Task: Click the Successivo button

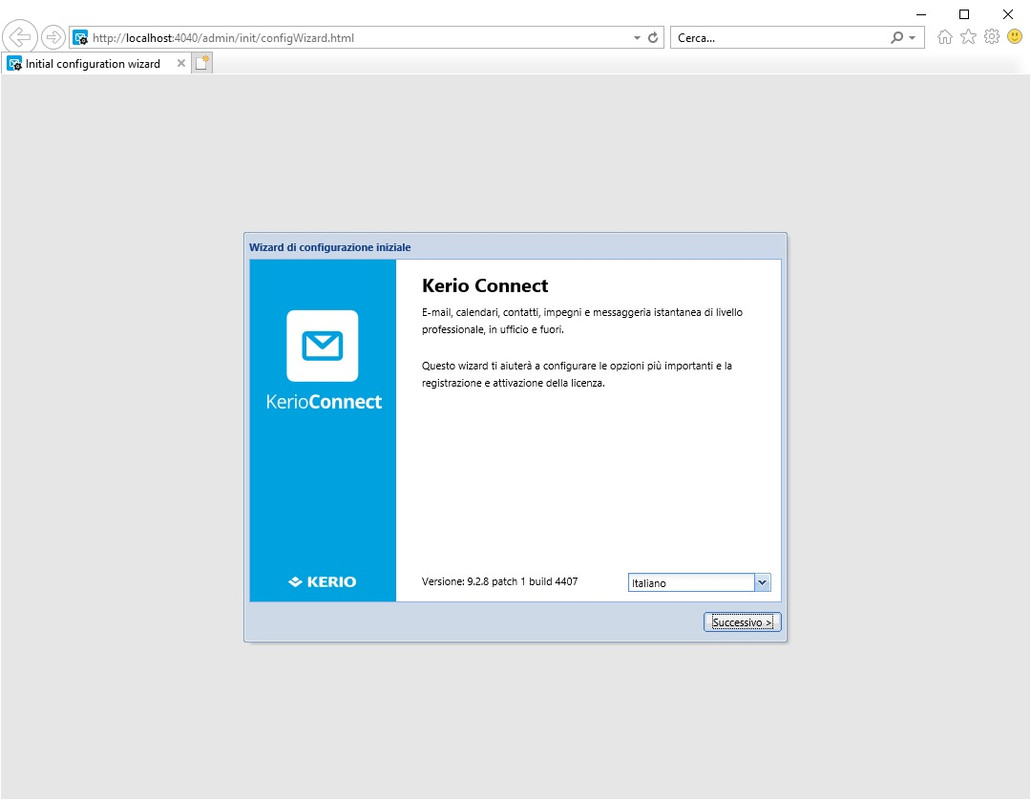Action: (742, 623)
